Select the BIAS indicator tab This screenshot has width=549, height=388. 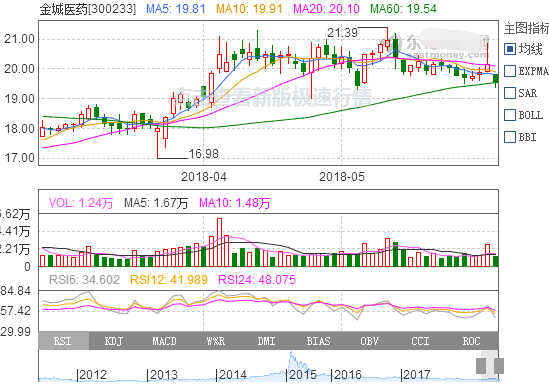coord(318,341)
